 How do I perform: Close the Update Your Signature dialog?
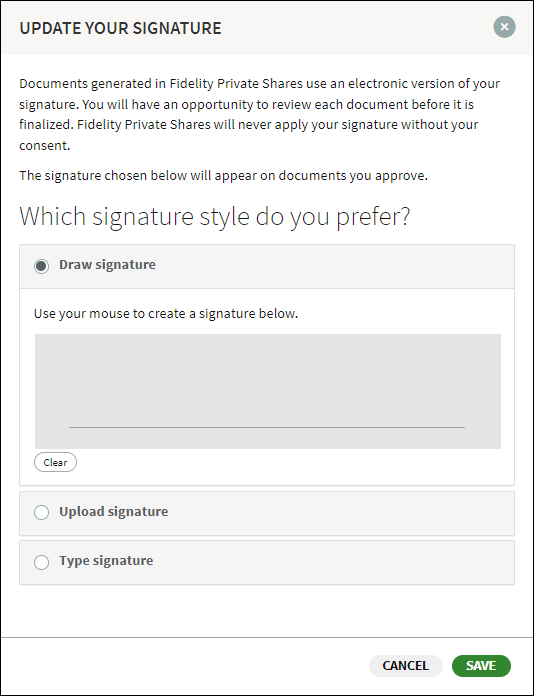[504, 27]
